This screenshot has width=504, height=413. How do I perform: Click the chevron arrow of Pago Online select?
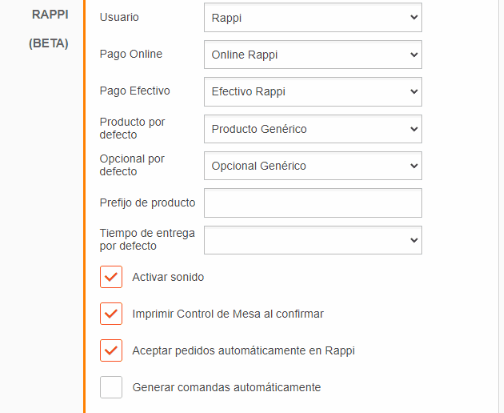click(x=414, y=55)
